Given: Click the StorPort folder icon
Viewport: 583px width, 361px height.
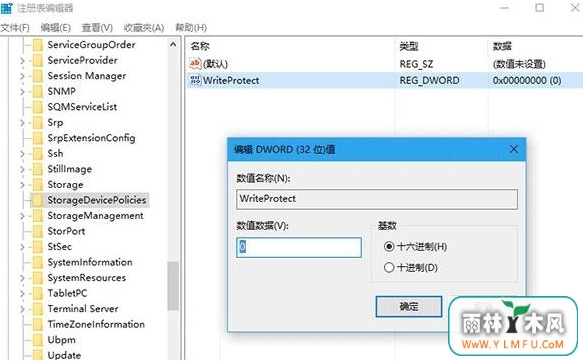Looking at the screenshot, I should point(38,231).
